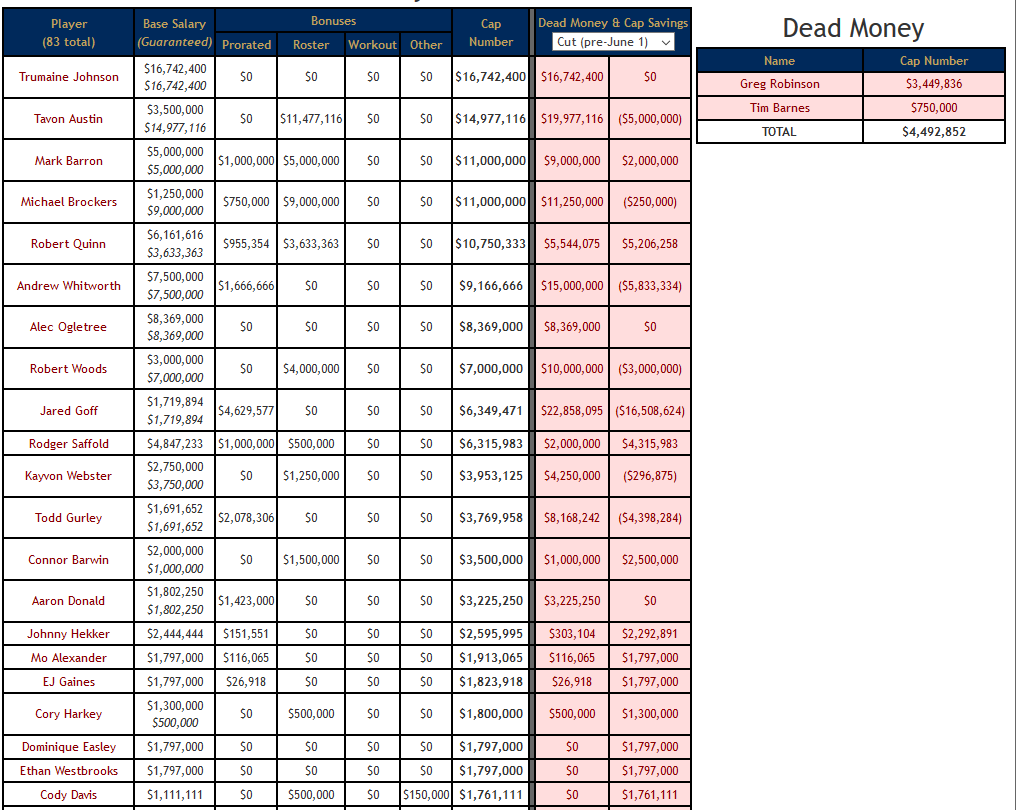Click the main table's Cap Number header
Screen dimensions: 1019x810
tap(491, 33)
